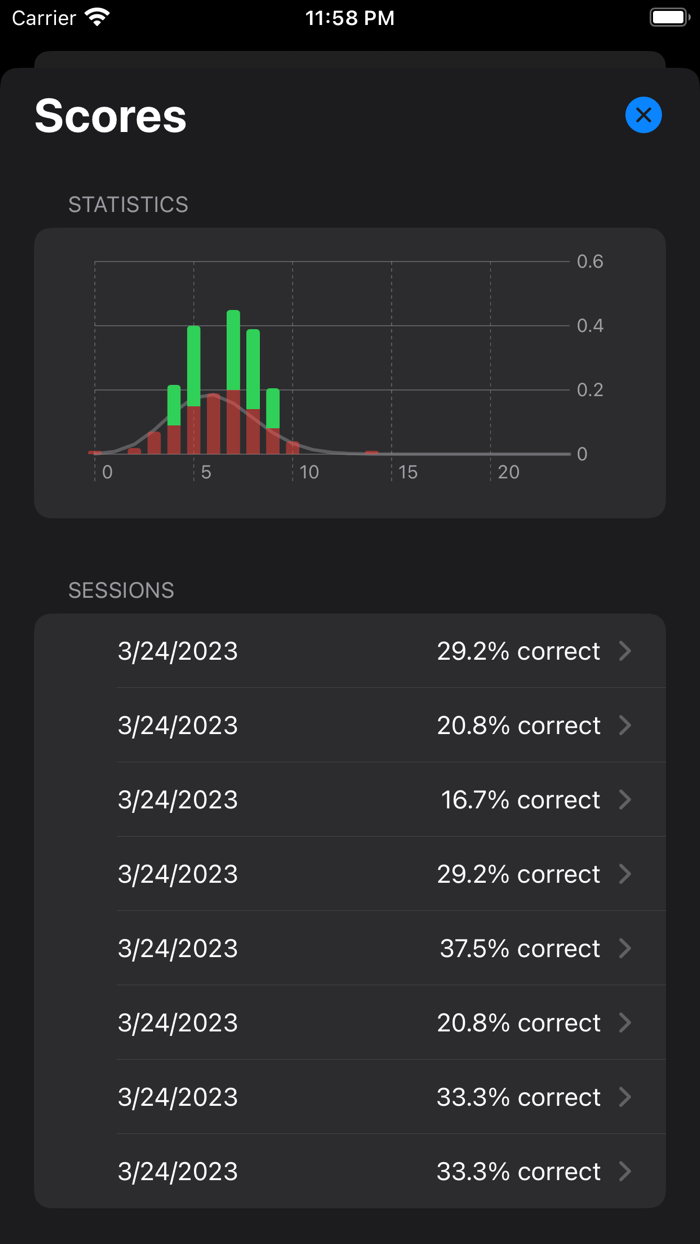Tap the Scores title heading
Screen dimensions: 700x1244
click(x=111, y=116)
